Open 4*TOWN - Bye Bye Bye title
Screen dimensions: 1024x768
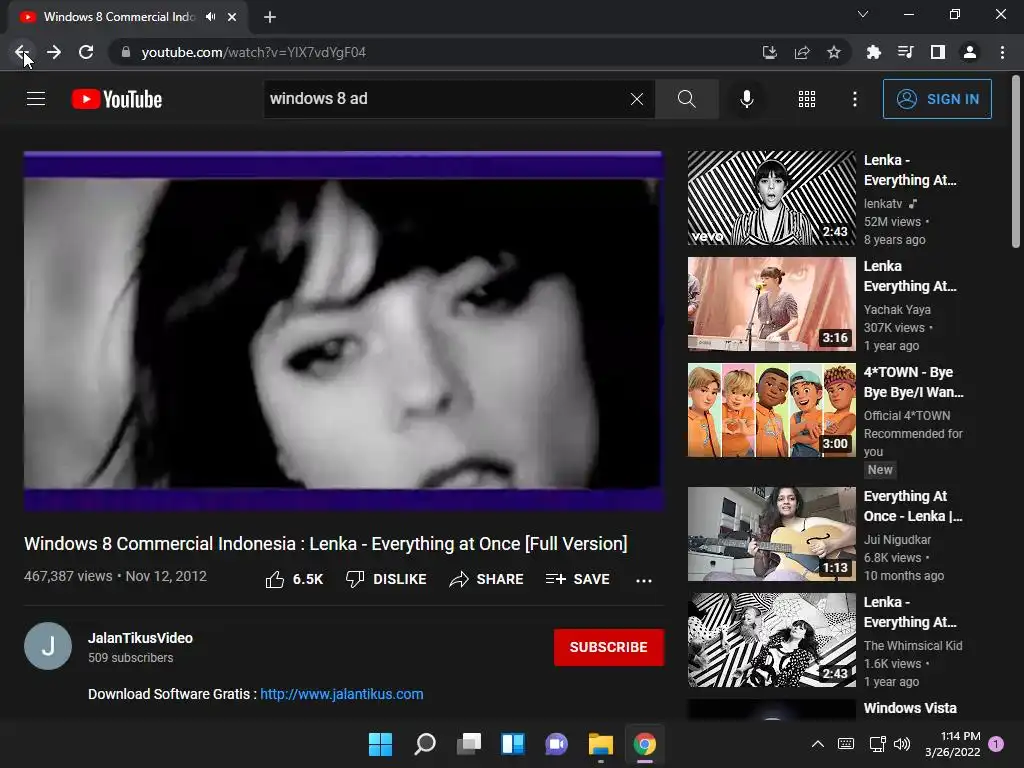(x=914, y=382)
